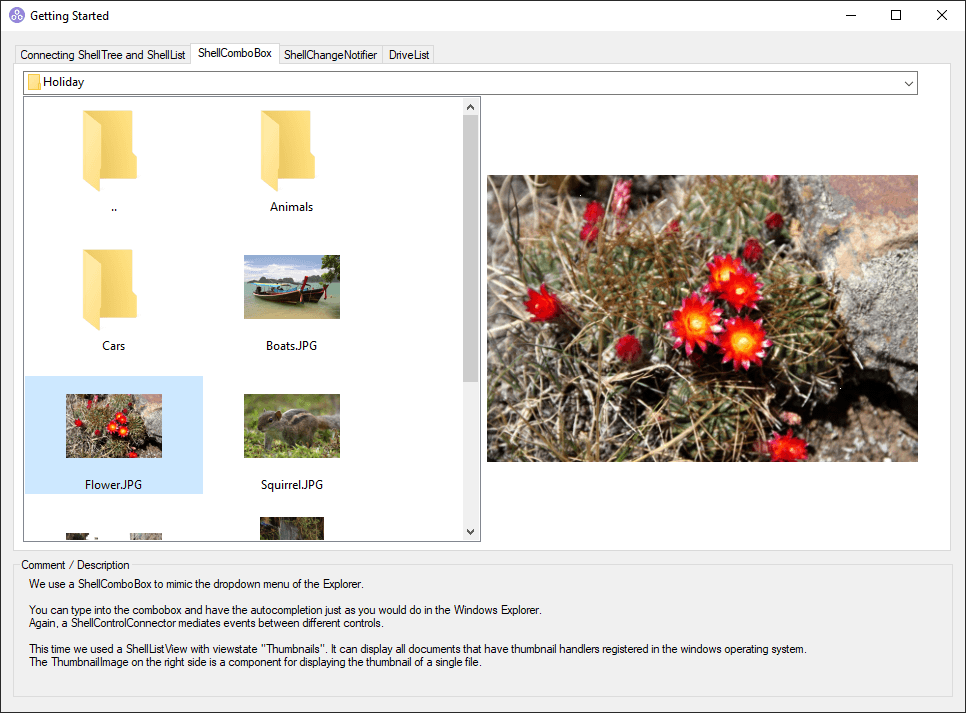Screen dimensions: 966x713
Task: Click the folder icon in Holiday combobox
Action: click(34, 83)
